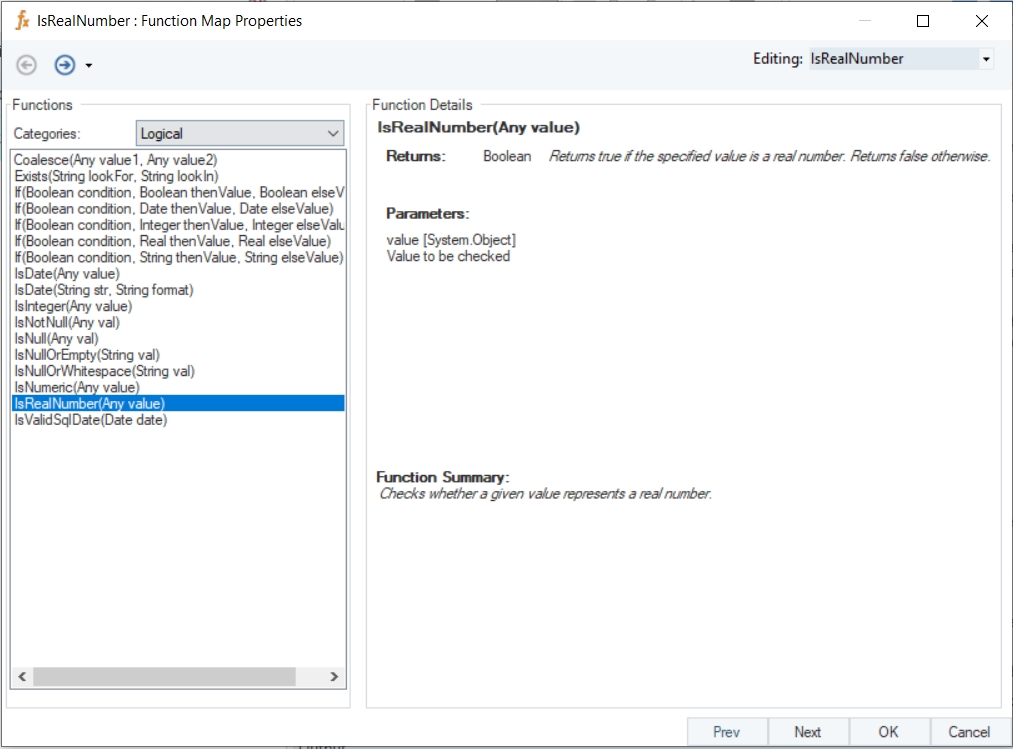Image resolution: width=1013 pixels, height=749 pixels.
Task: Click the forward navigation arrow icon
Action: (65, 65)
